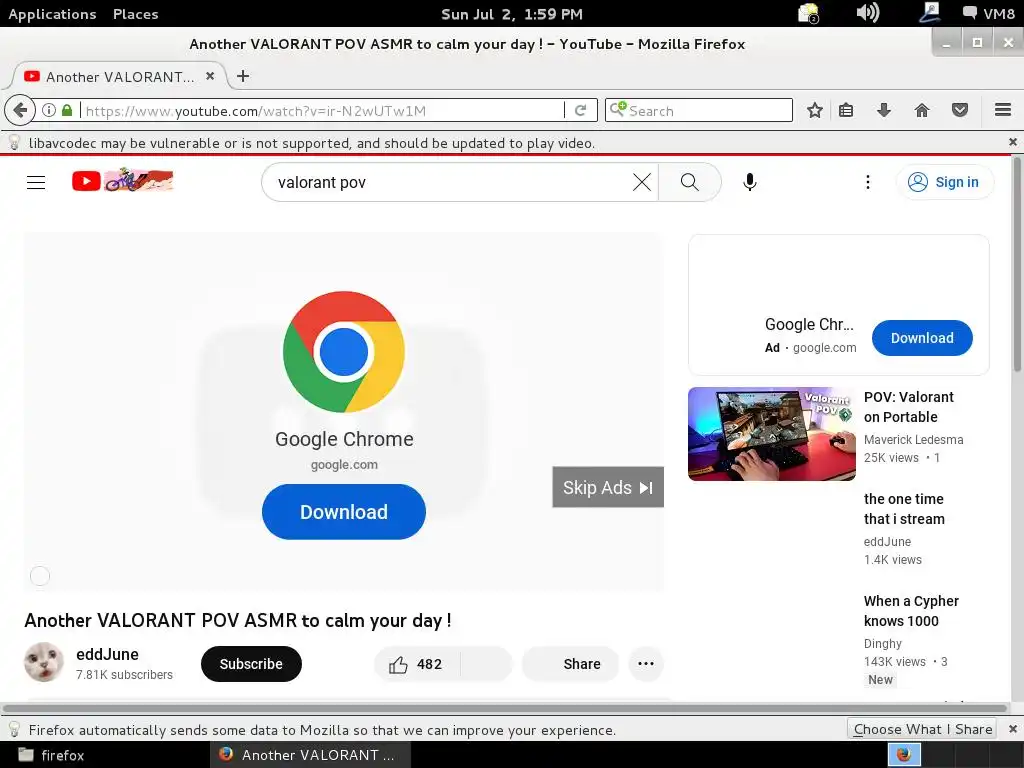
Task: Clear the valorant pov search text
Action: coord(642,182)
